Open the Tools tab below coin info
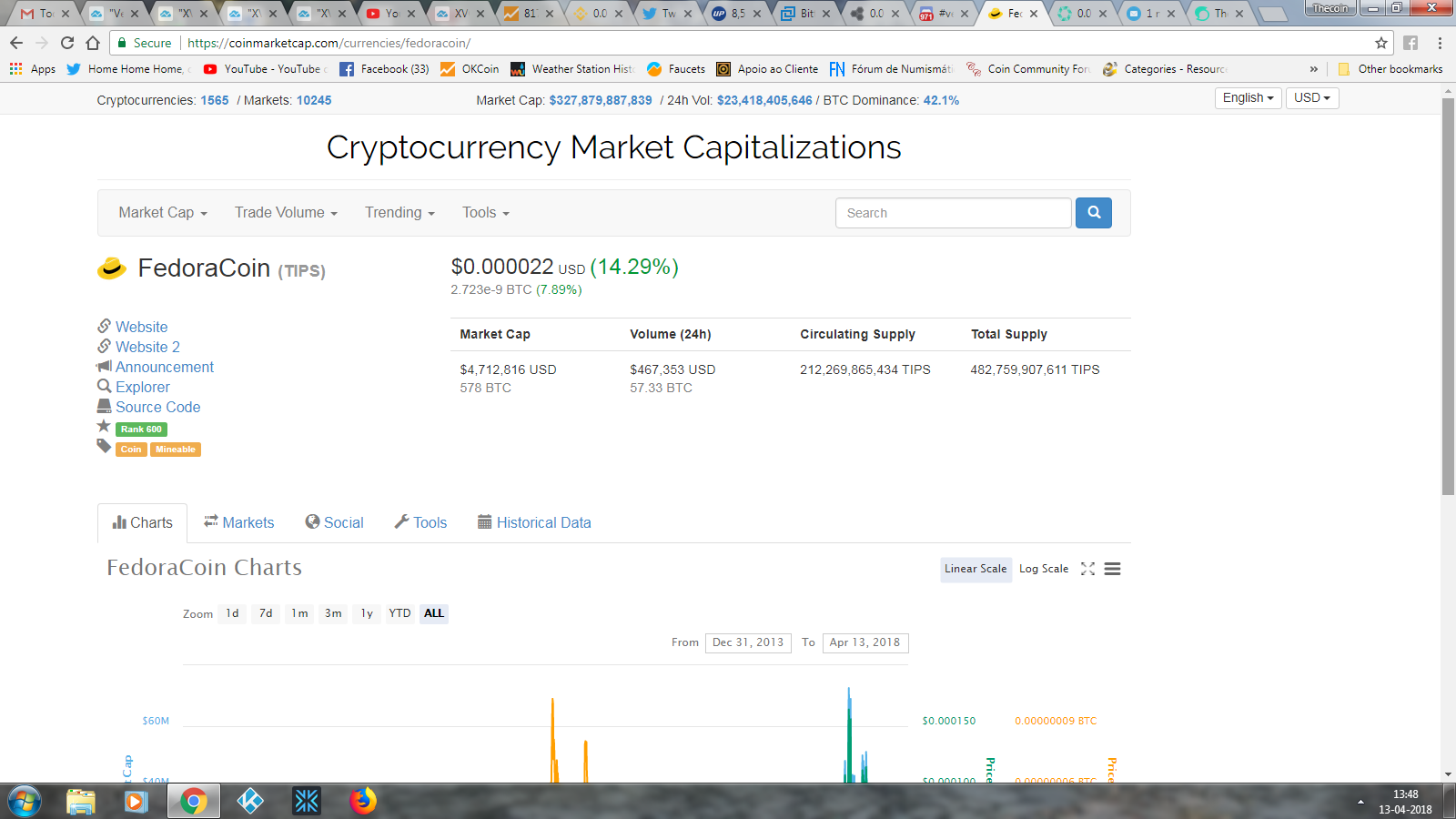The height and width of the screenshot is (819, 1456). click(x=420, y=522)
